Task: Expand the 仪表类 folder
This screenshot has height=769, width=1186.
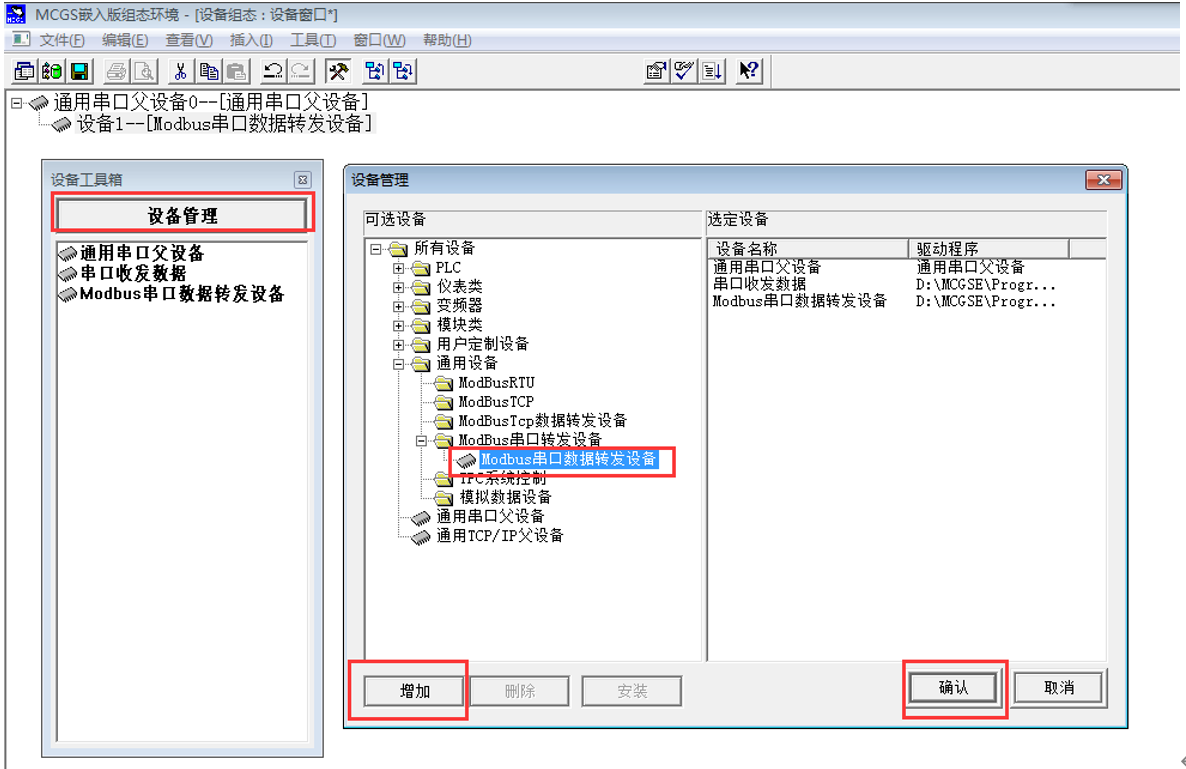Action: (399, 287)
